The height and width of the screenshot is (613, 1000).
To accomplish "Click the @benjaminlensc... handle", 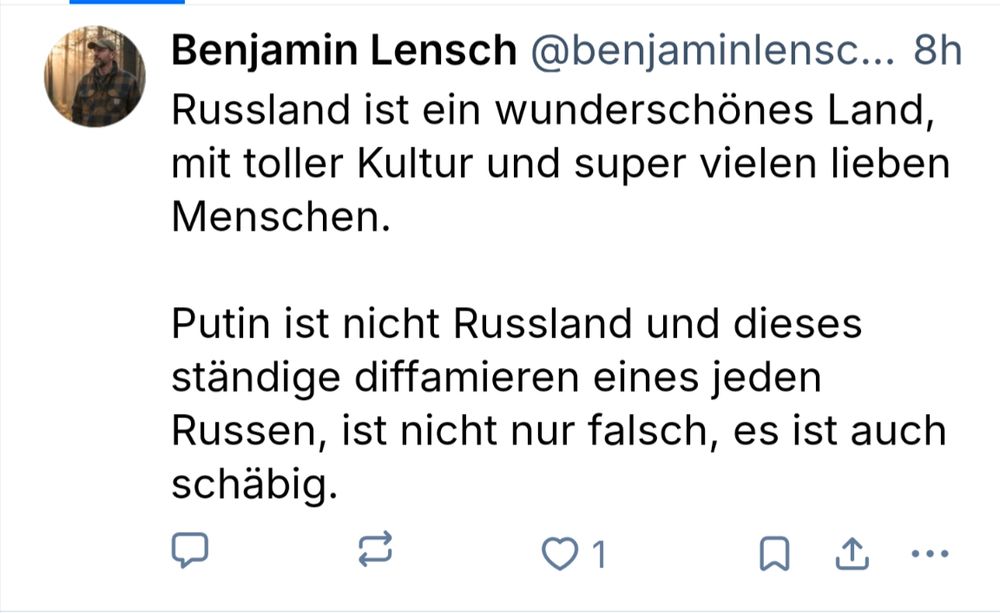I will pos(711,52).
